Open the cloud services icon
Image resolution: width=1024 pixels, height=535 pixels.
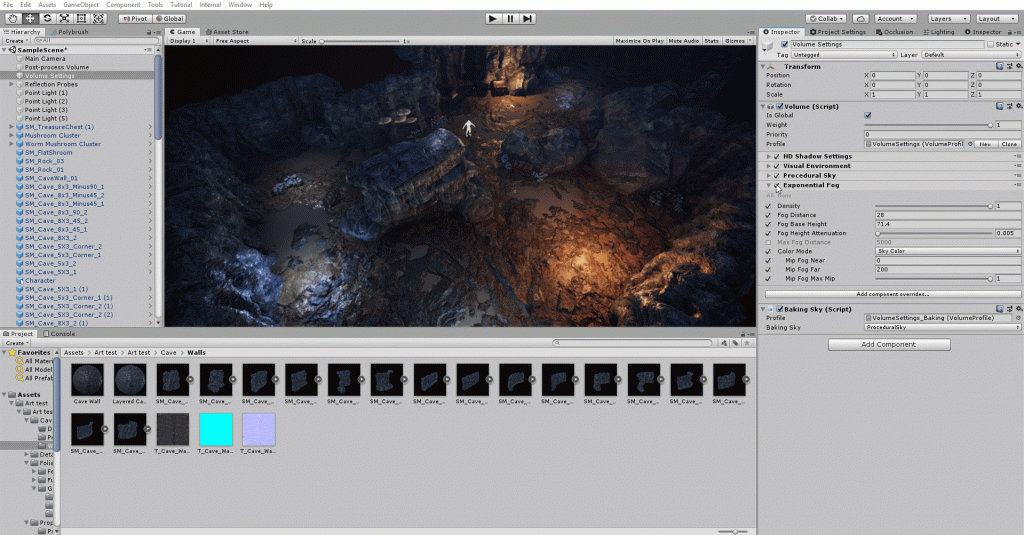pos(860,18)
